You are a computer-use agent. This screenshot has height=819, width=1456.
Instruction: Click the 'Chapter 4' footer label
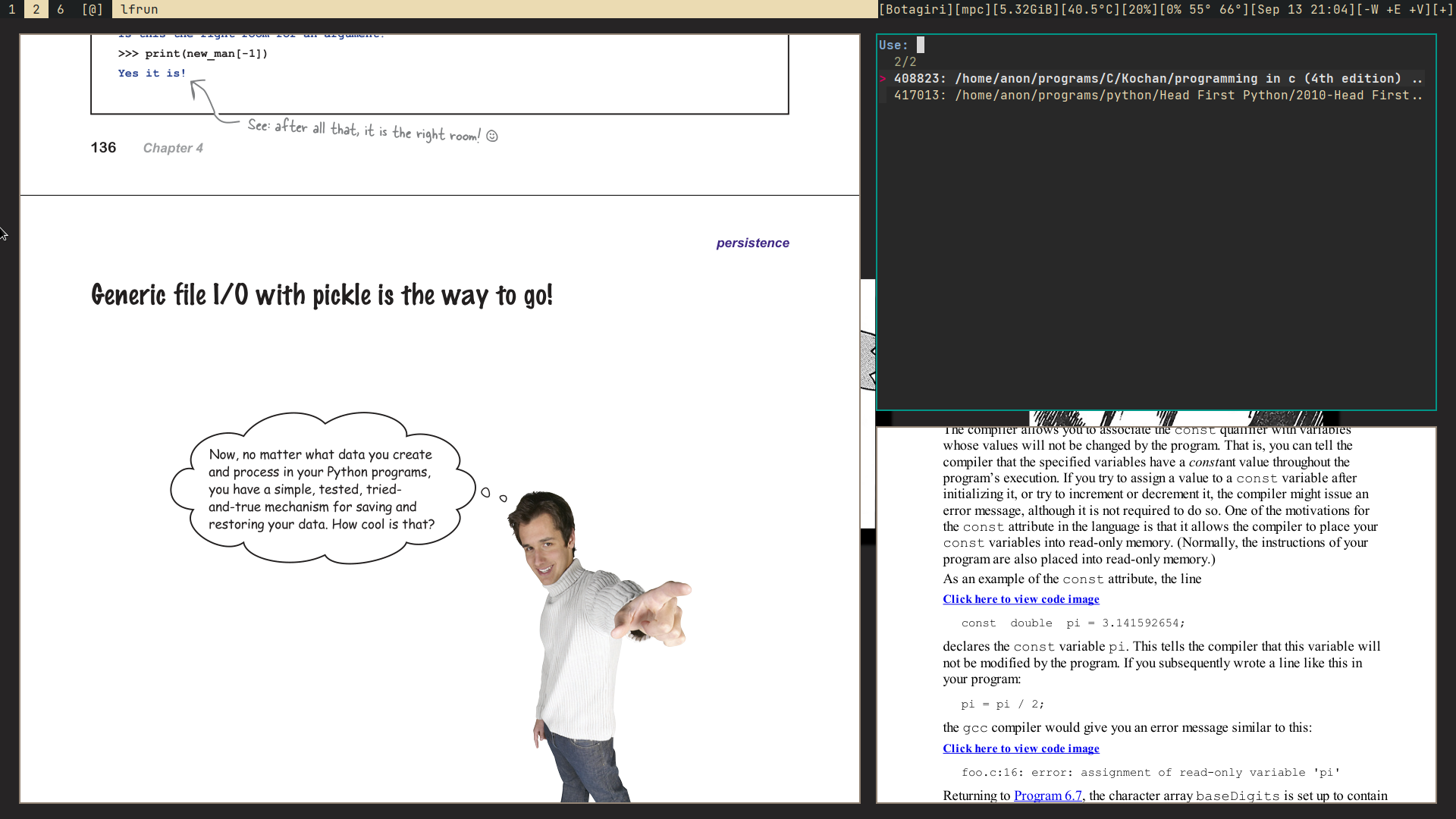(173, 148)
